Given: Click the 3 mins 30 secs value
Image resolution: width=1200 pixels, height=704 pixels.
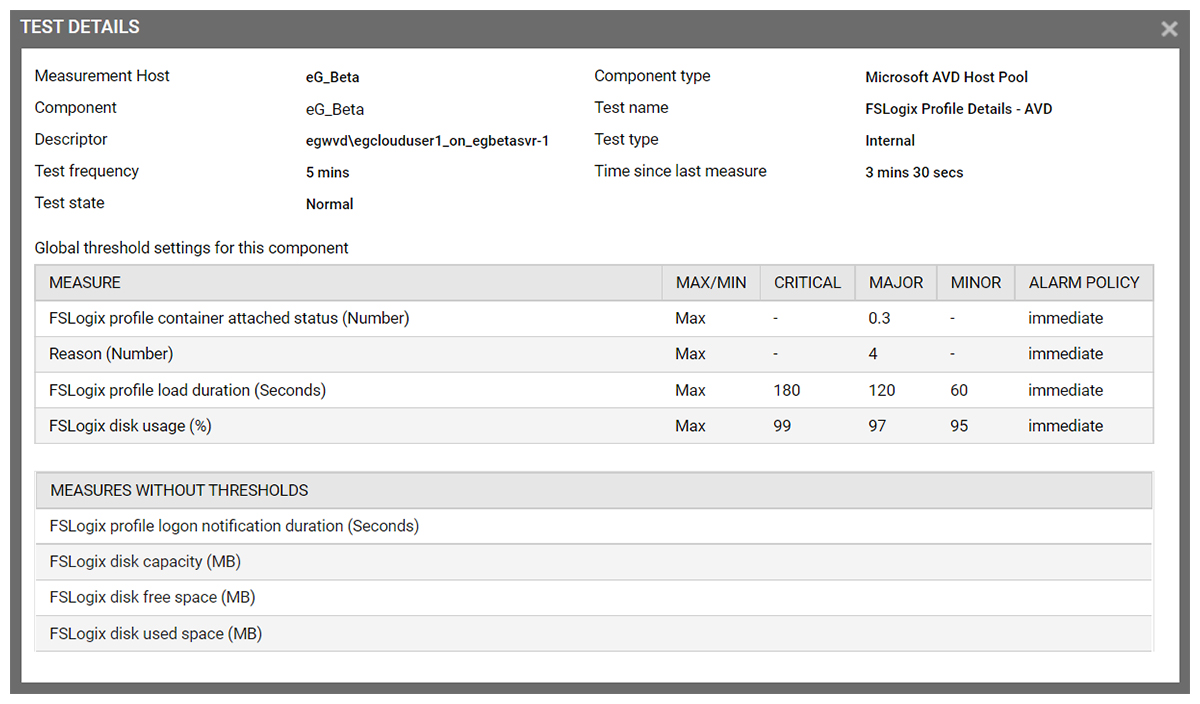Looking at the screenshot, I should pyautogui.click(x=914, y=173).
